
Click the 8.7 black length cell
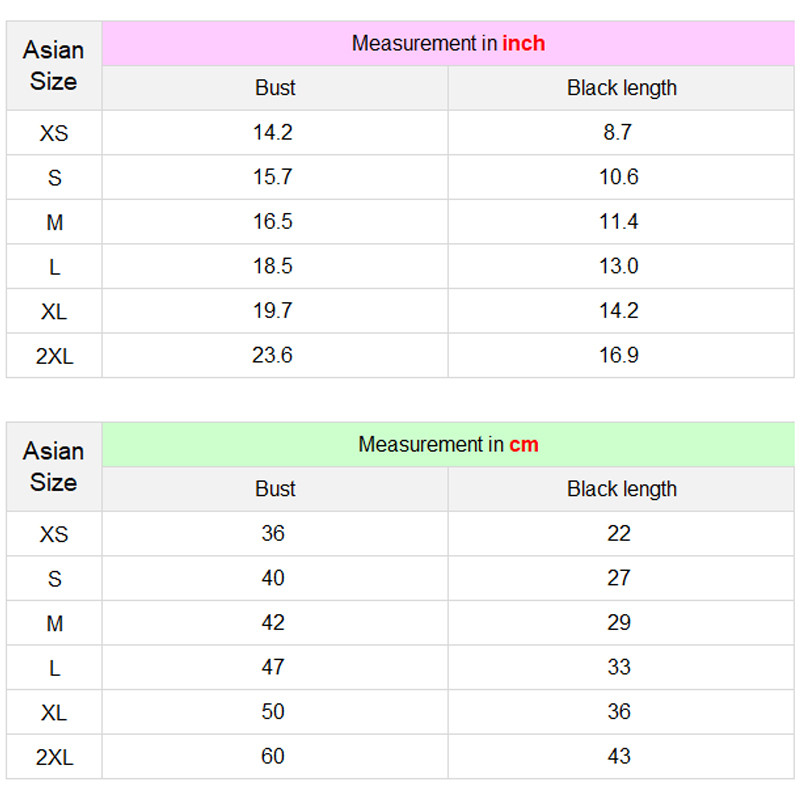(x=618, y=132)
